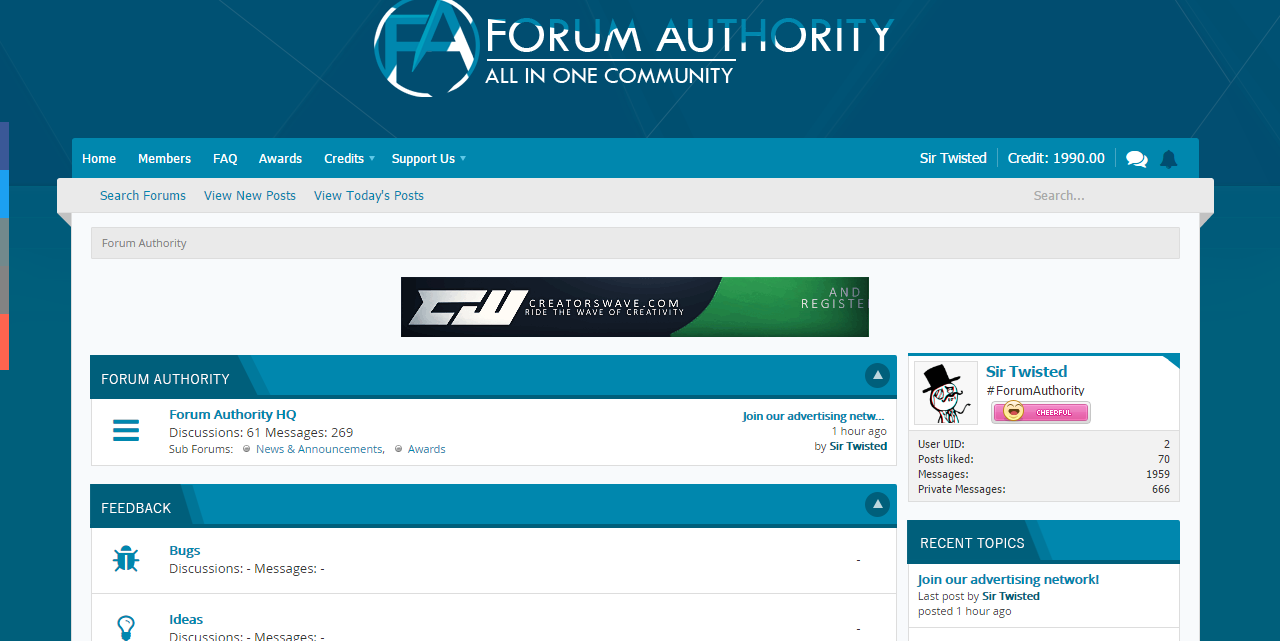Open the Bugs forum
The width and height of the screenshot is (1280, 641).
click(185, 550)
